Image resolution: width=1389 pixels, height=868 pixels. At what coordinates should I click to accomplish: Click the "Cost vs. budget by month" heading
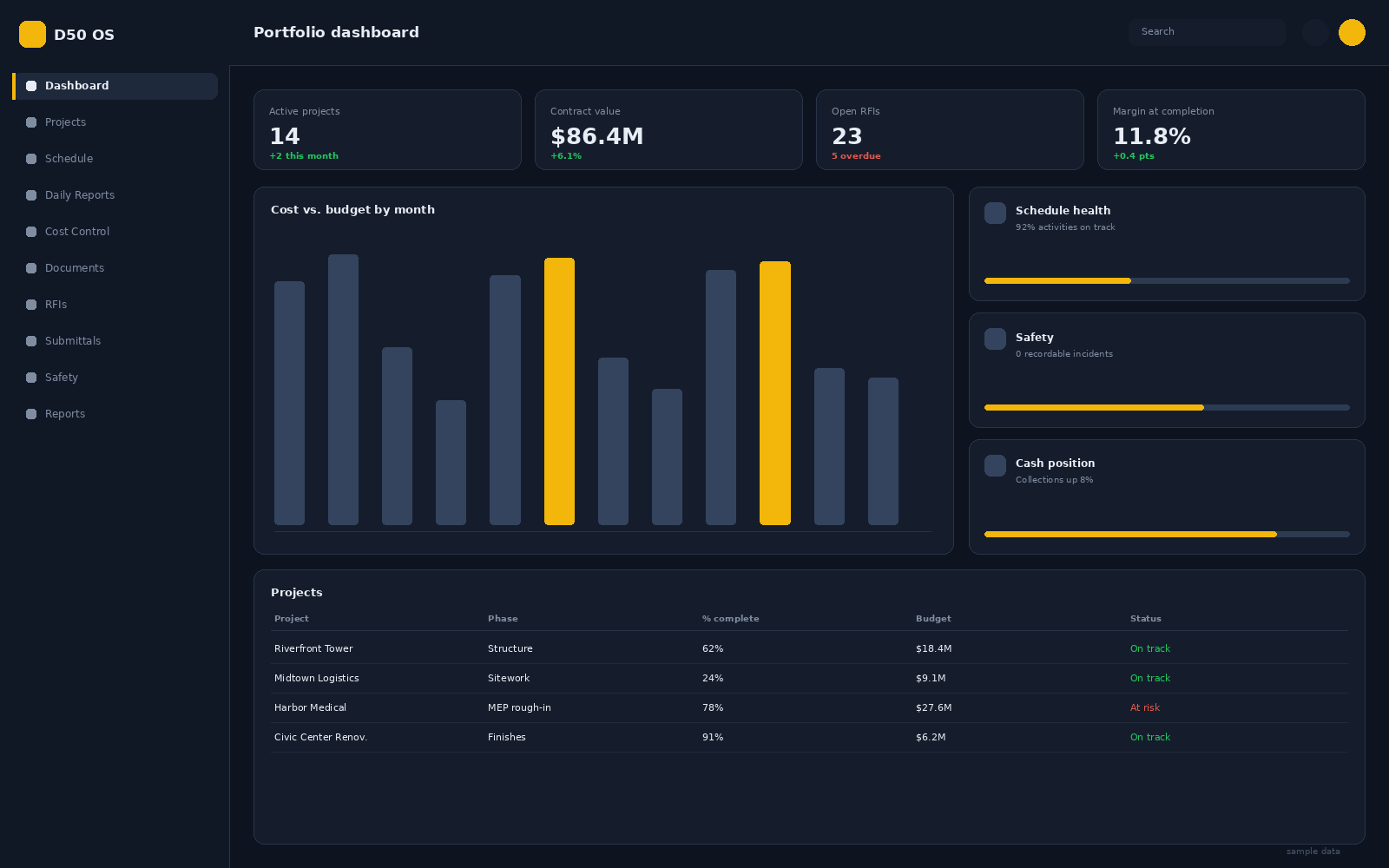tap(352, 210)
